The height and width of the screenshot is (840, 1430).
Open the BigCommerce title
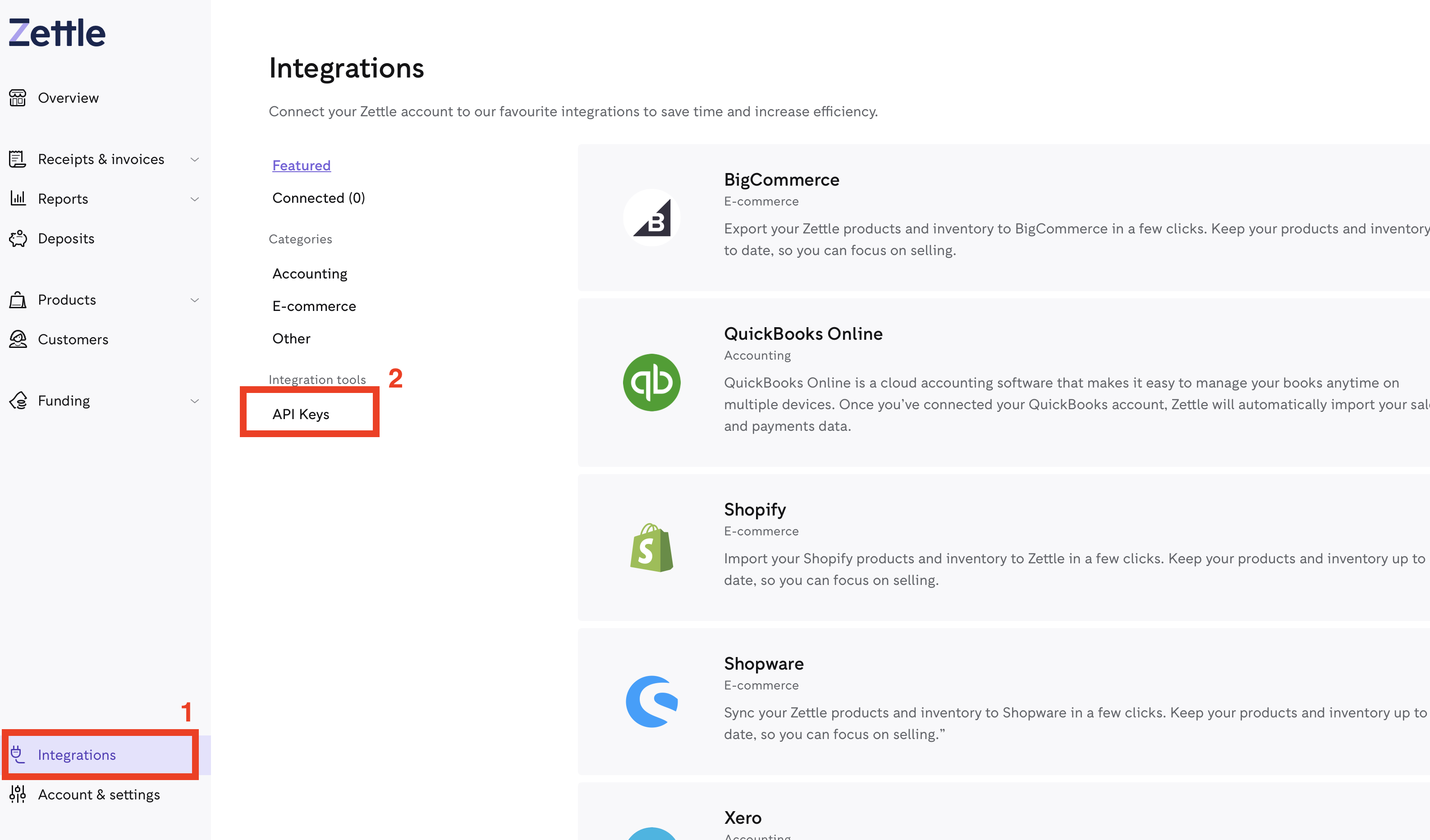781,179
